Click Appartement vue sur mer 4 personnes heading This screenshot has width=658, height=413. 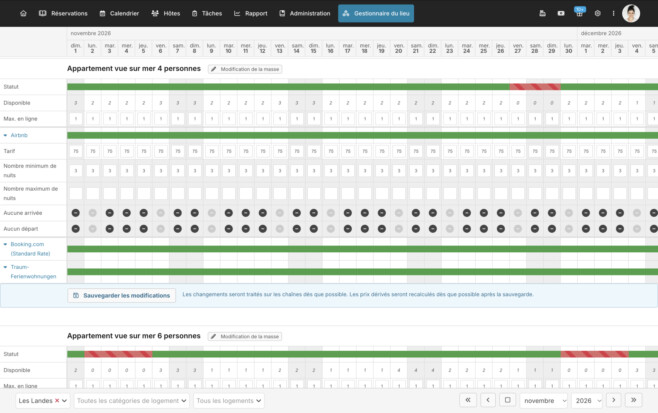[134, 68]
